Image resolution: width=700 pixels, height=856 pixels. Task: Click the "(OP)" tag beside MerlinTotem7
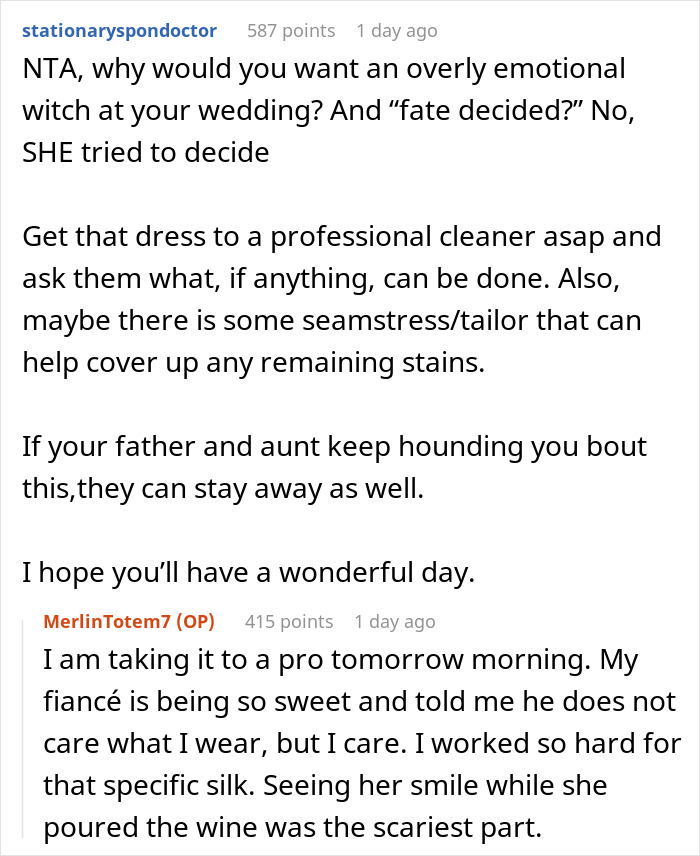(x=194, y=621)
